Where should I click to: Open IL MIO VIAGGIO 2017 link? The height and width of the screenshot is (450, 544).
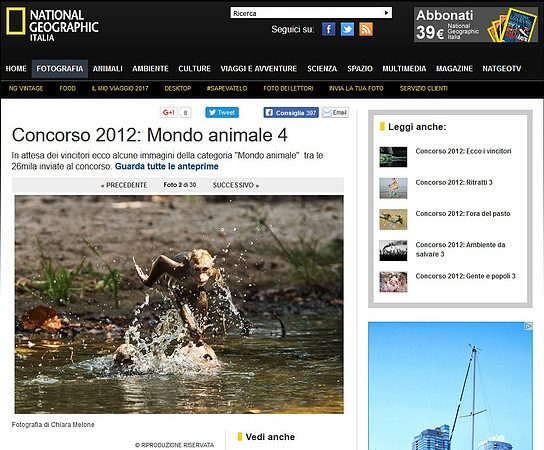(120, 88)
